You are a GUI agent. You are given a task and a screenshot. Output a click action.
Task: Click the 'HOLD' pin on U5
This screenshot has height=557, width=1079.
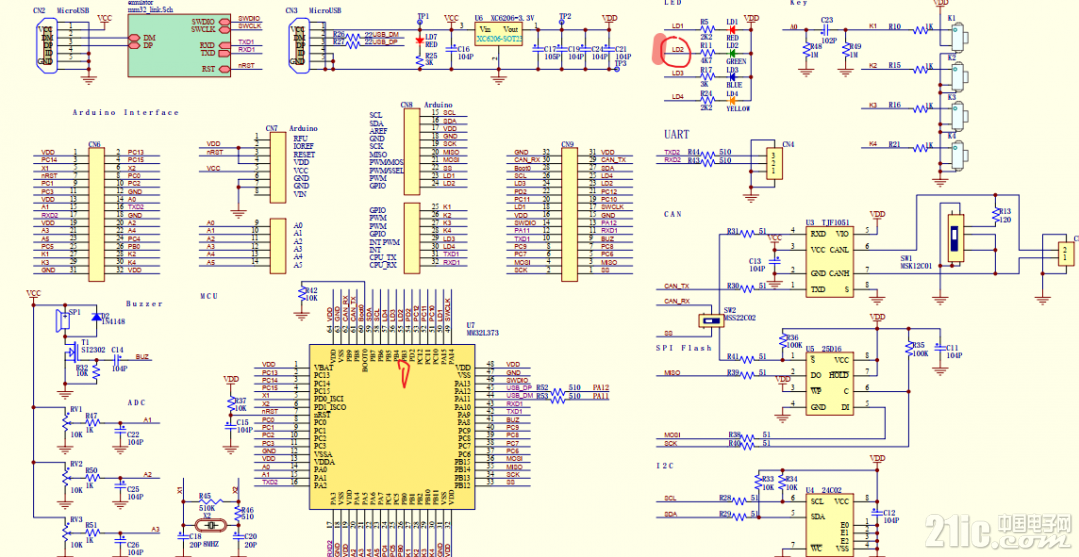coord(839,375)
